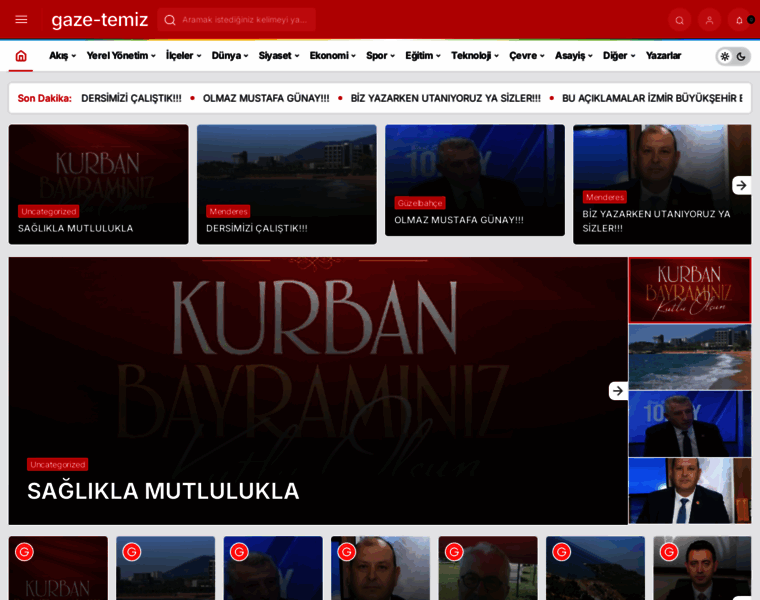
Task: Click Uncategorized tag on the main slide
Action: point(57,464)
